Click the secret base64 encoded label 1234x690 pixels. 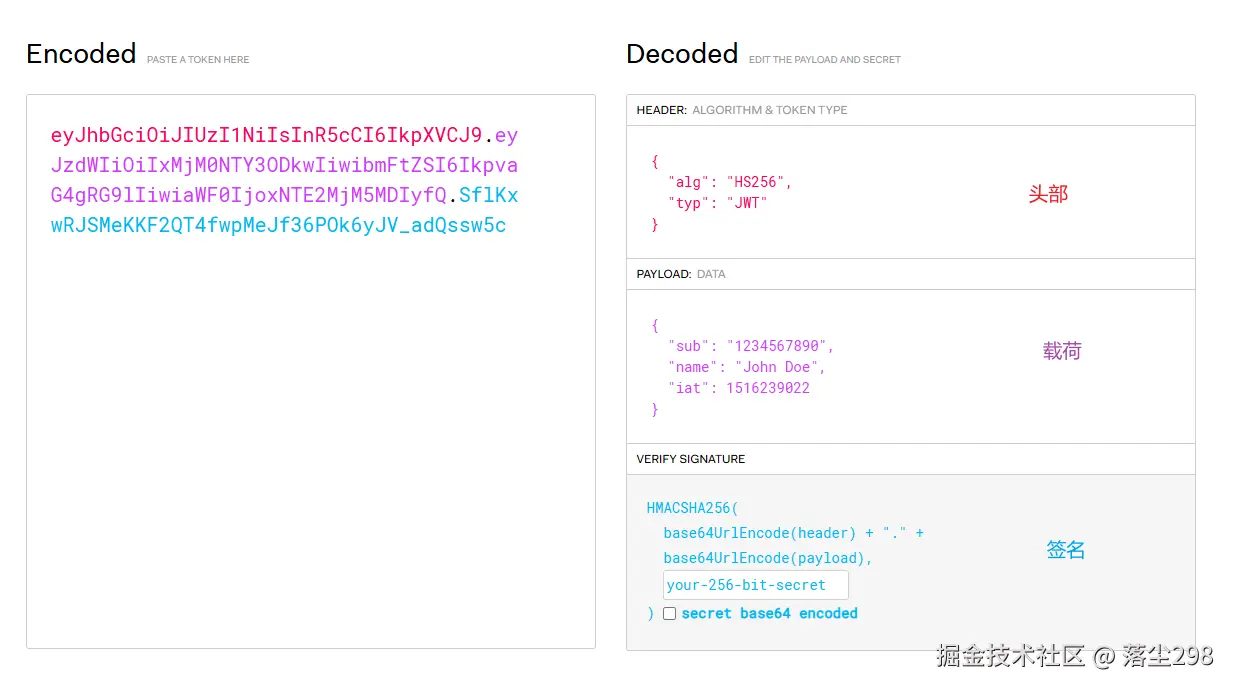point(769,613)
